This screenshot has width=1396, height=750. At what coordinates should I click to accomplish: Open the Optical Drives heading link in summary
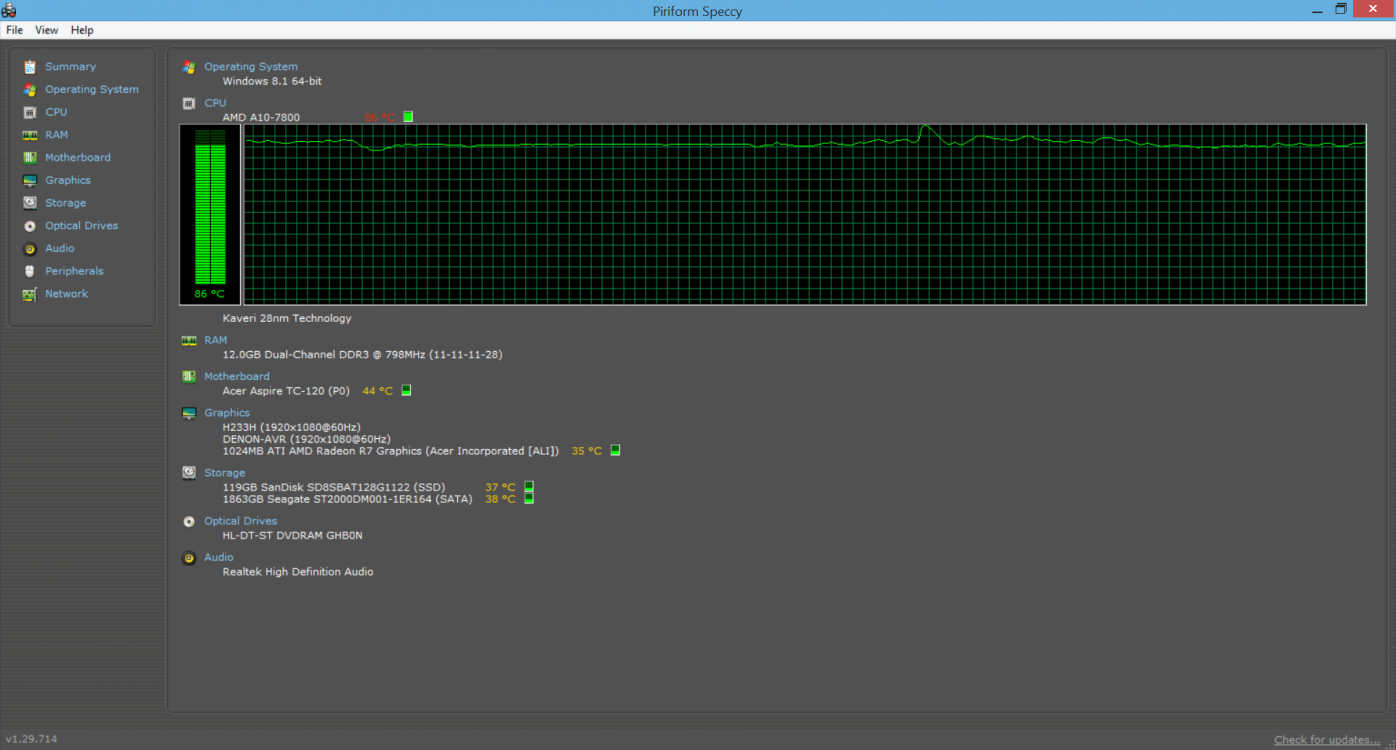(x=241, y=521)
